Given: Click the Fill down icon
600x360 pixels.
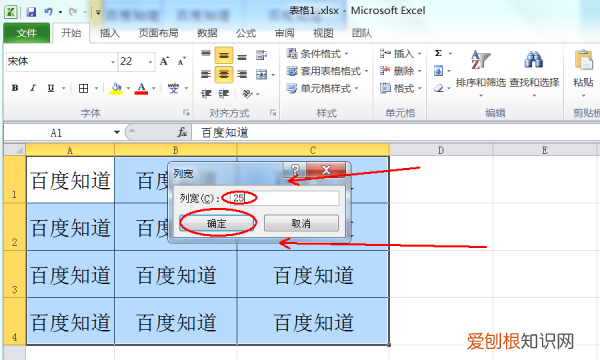Looking at the screenshot, I should 439,71.
